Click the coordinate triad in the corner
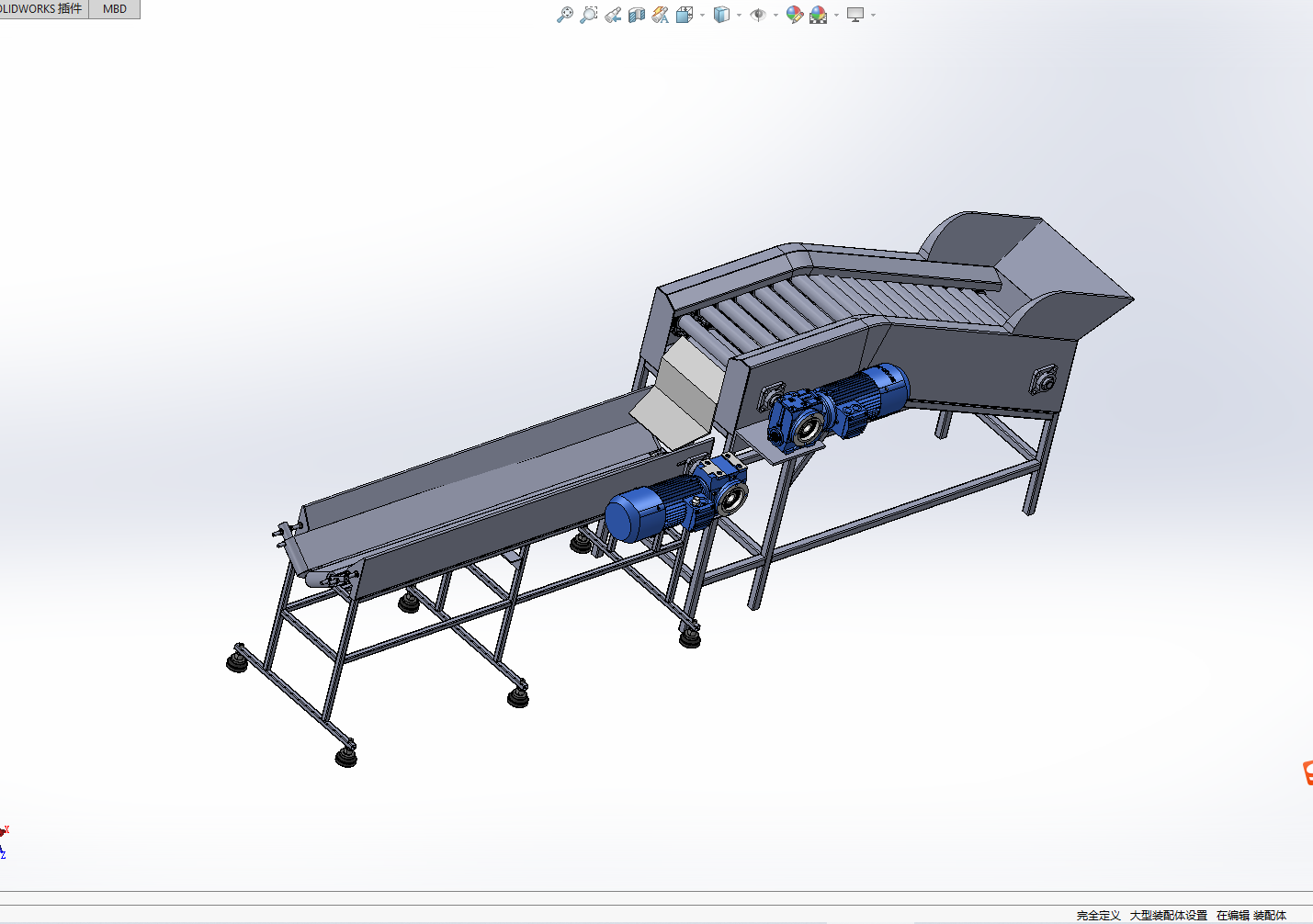This screenshot has width=1313, height=924. tap(4, 840)
